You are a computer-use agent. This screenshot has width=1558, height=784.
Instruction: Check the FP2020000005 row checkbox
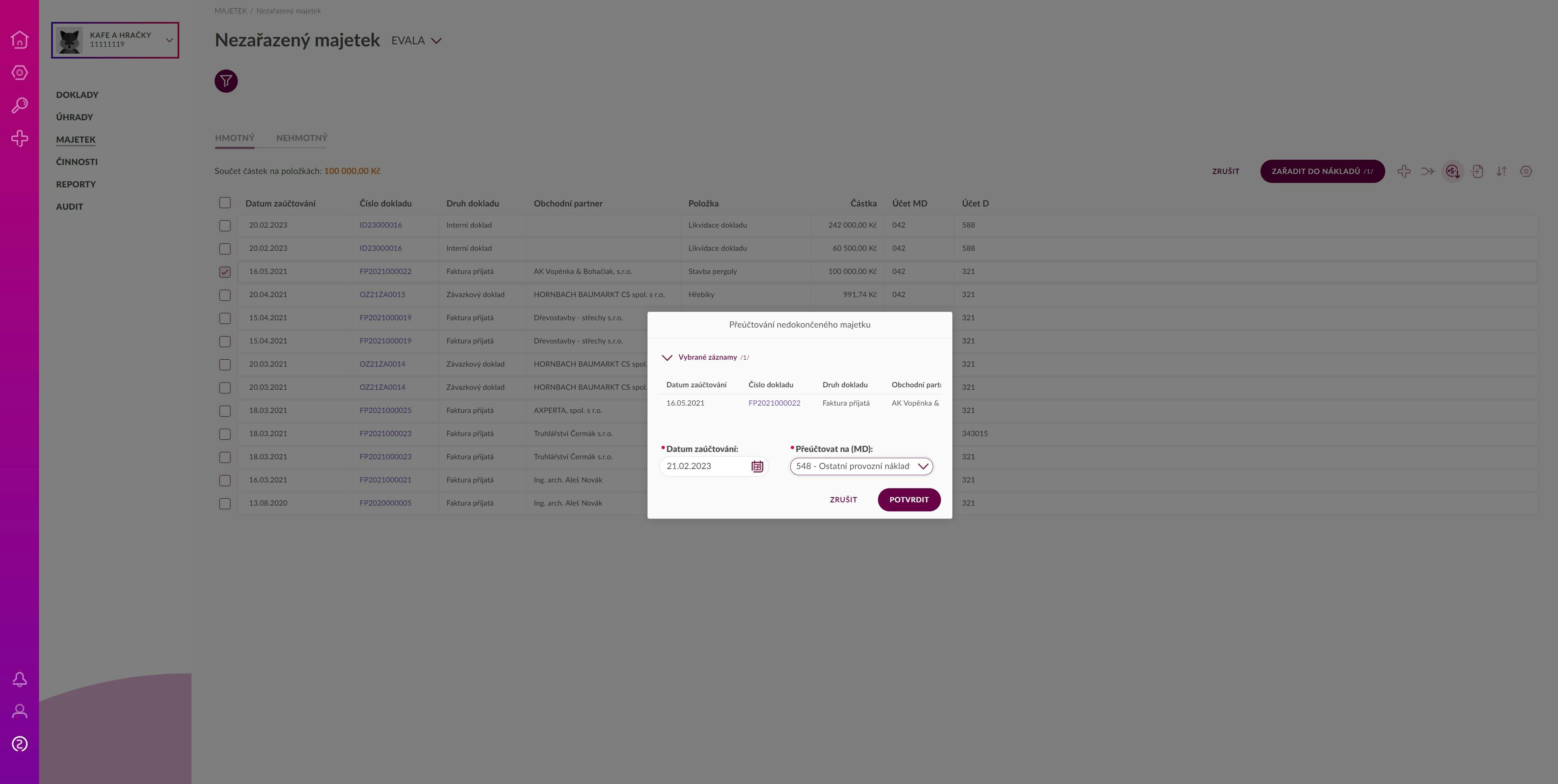[224, 503]
